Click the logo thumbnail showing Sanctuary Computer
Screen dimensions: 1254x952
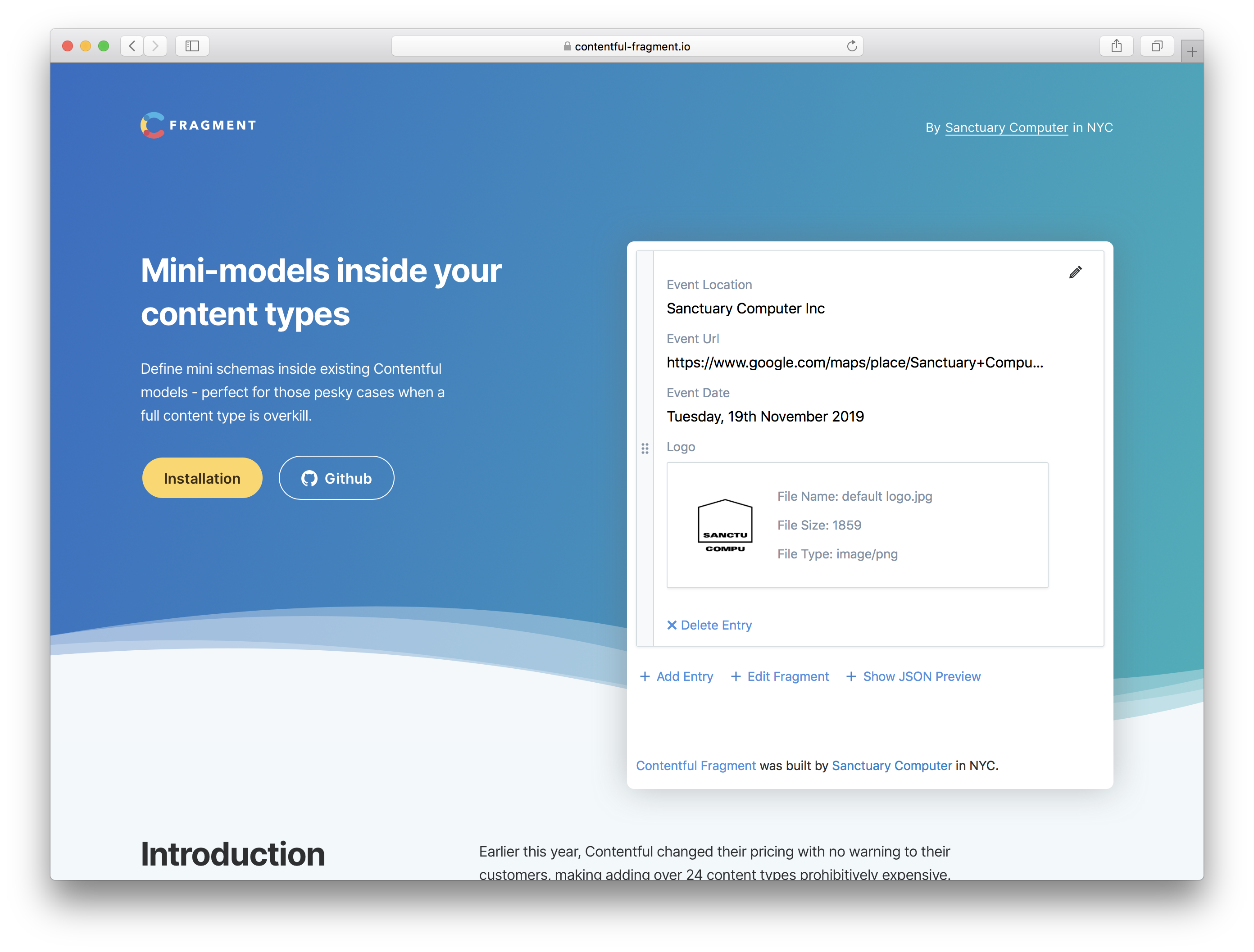725,524
